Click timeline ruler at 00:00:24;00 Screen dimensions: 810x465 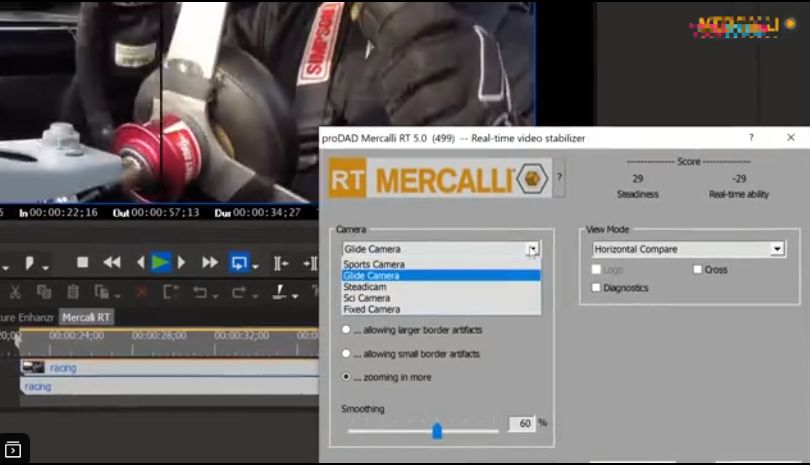pyautogui.click(x=76, y=336)
